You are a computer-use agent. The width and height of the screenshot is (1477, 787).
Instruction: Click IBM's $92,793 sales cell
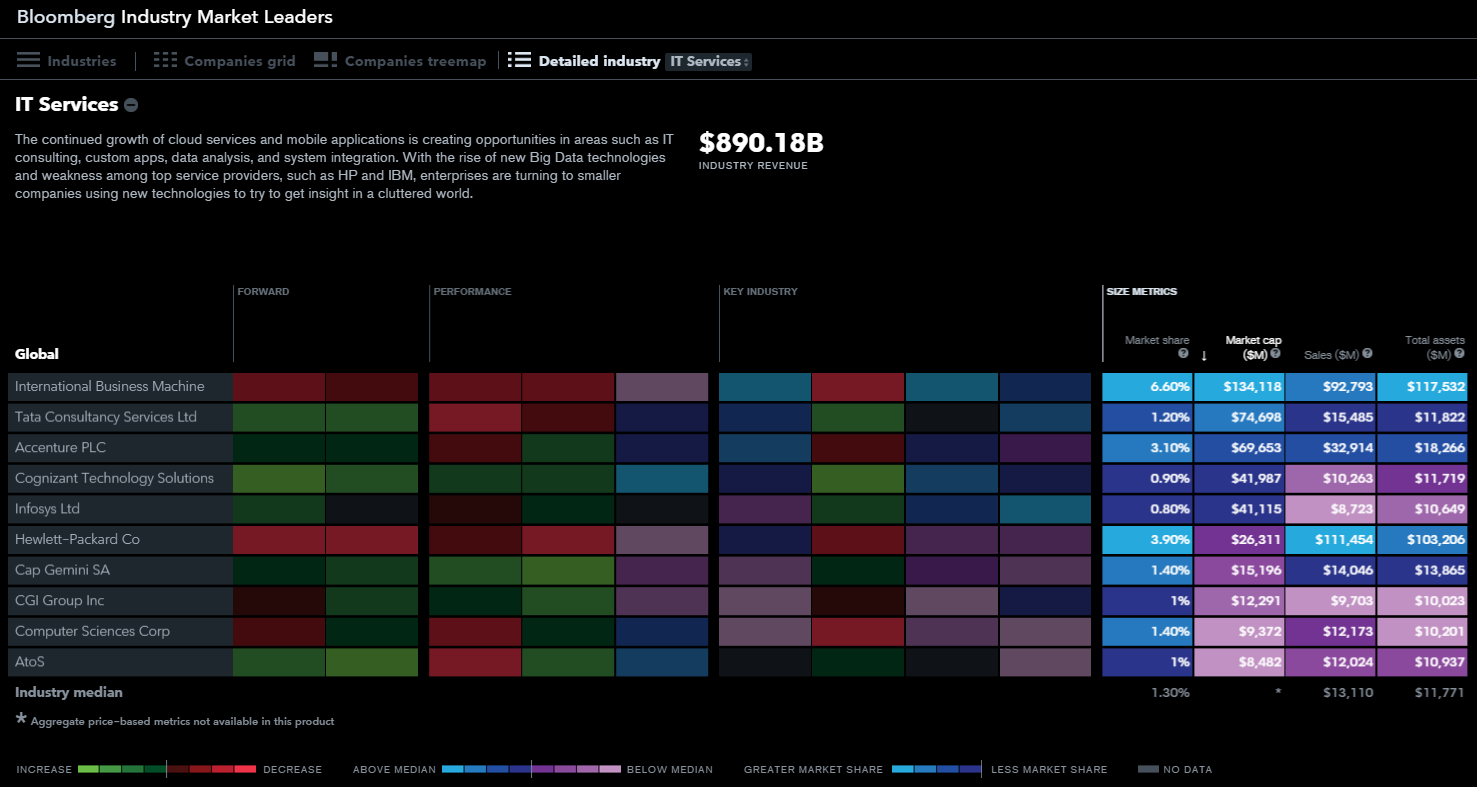click(1331, 387)
